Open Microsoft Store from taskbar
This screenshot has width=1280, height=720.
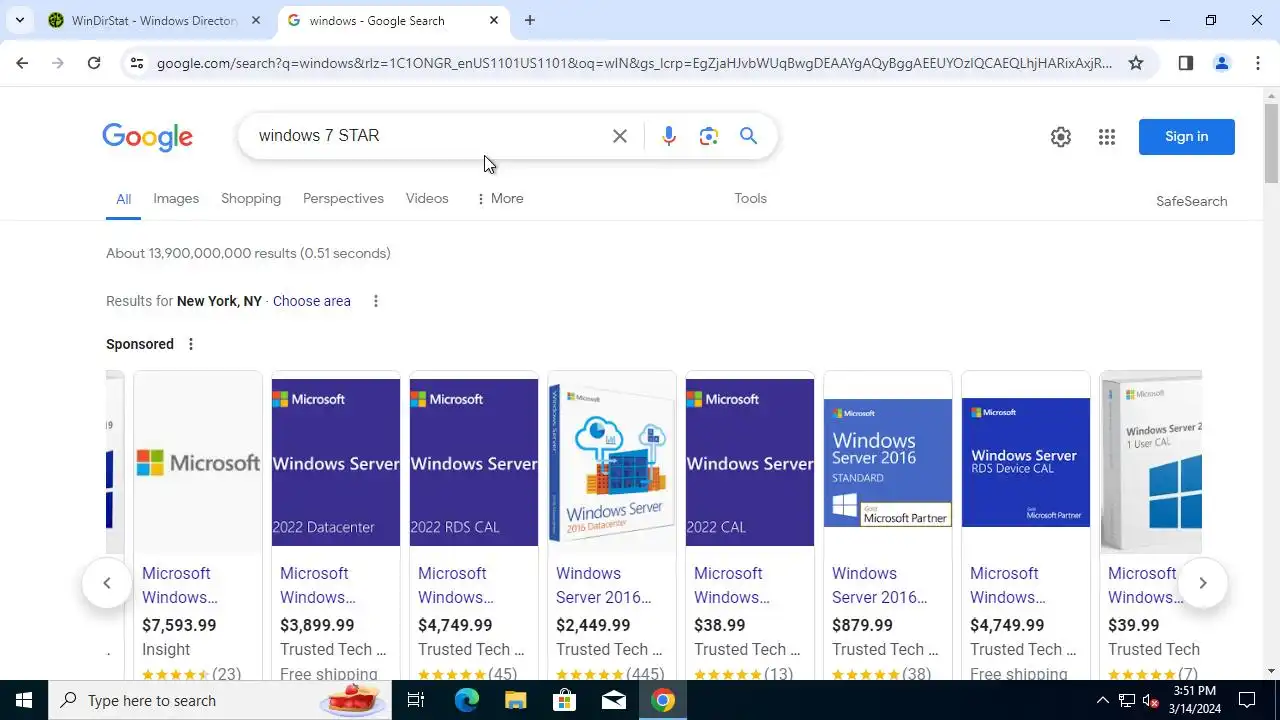pos(565,700)
